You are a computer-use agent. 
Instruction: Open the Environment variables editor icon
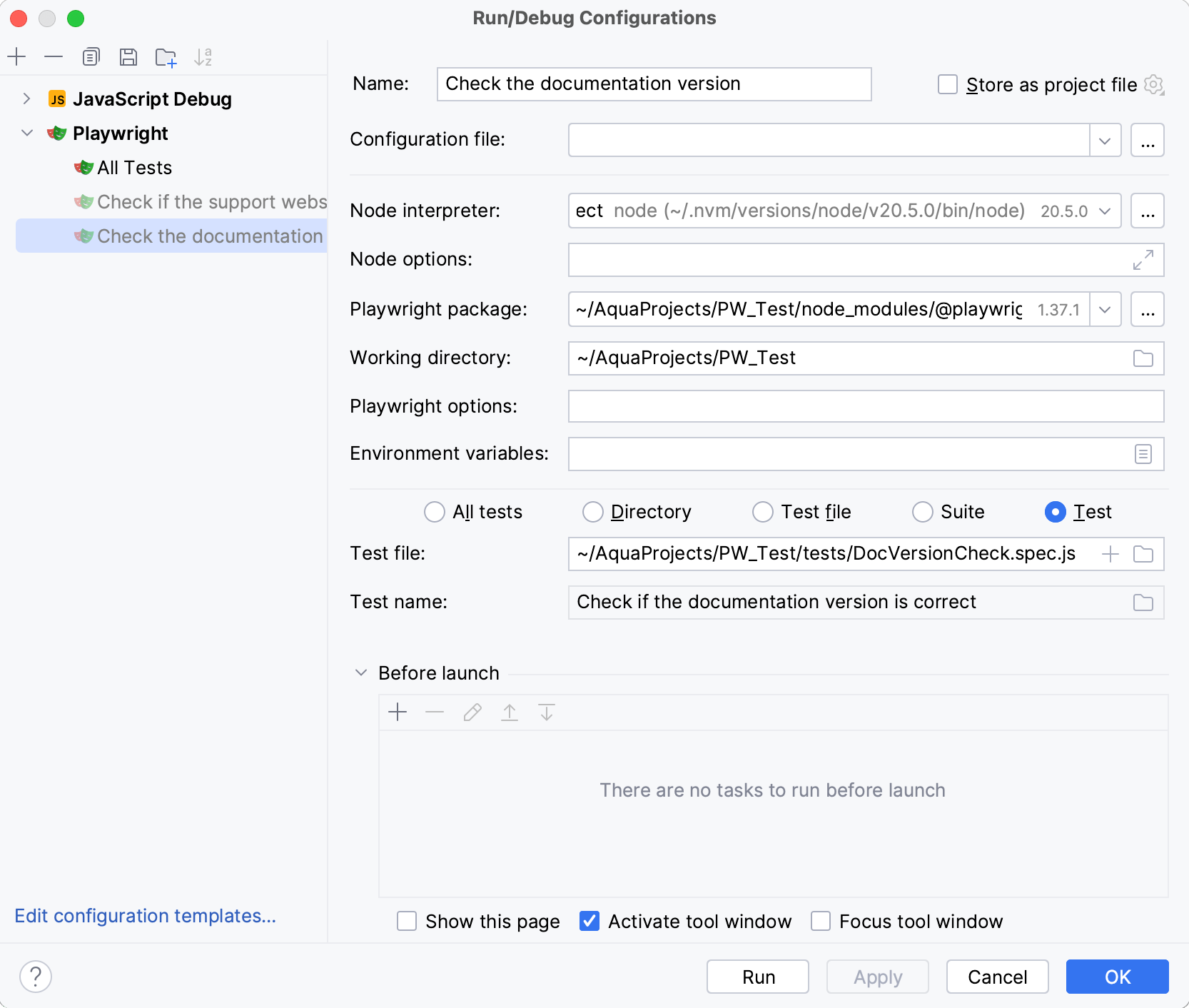coord(1143,453)
